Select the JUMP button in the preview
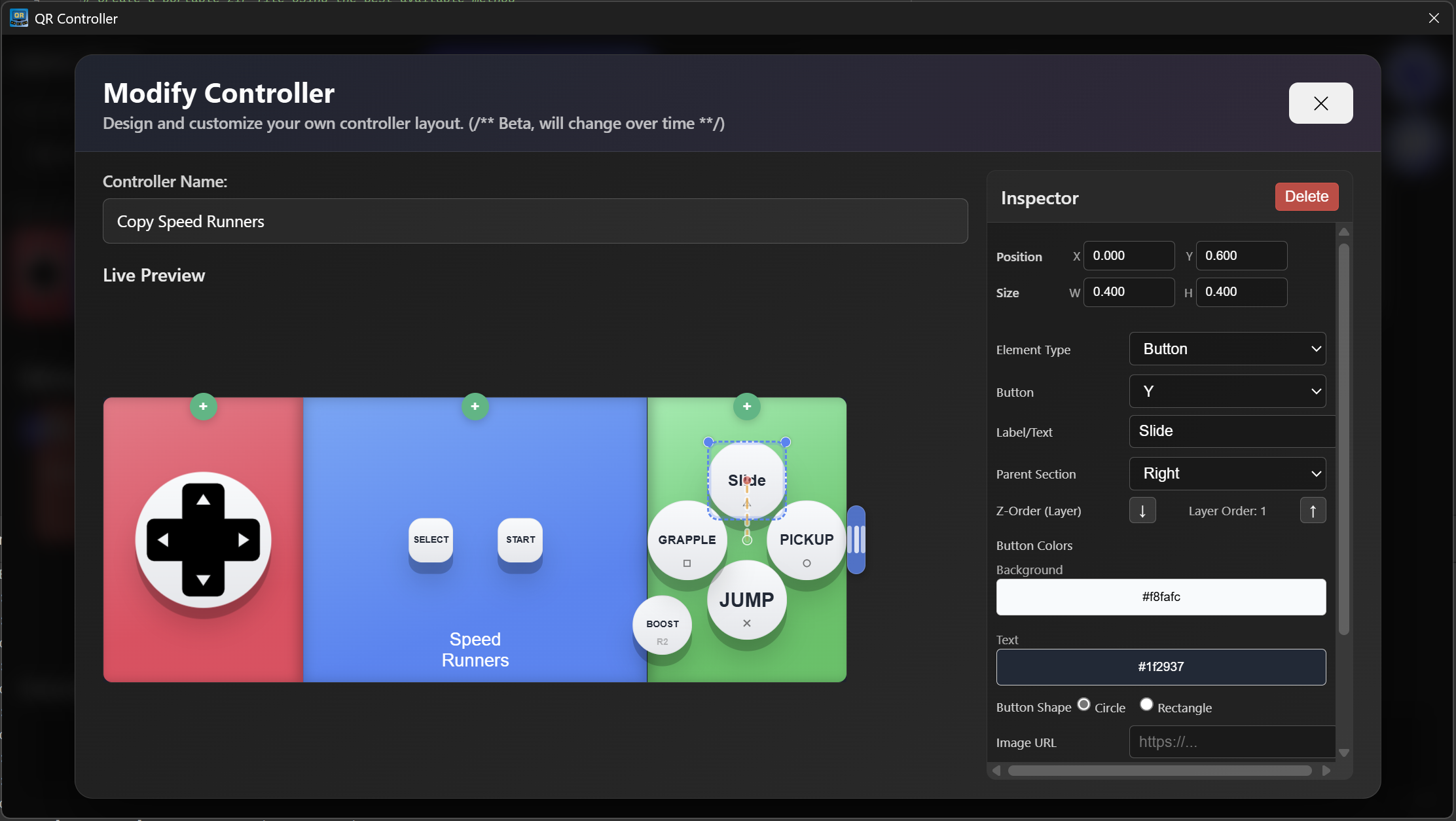This screenshot has width=1456, height=821. [x=746, y=601]
